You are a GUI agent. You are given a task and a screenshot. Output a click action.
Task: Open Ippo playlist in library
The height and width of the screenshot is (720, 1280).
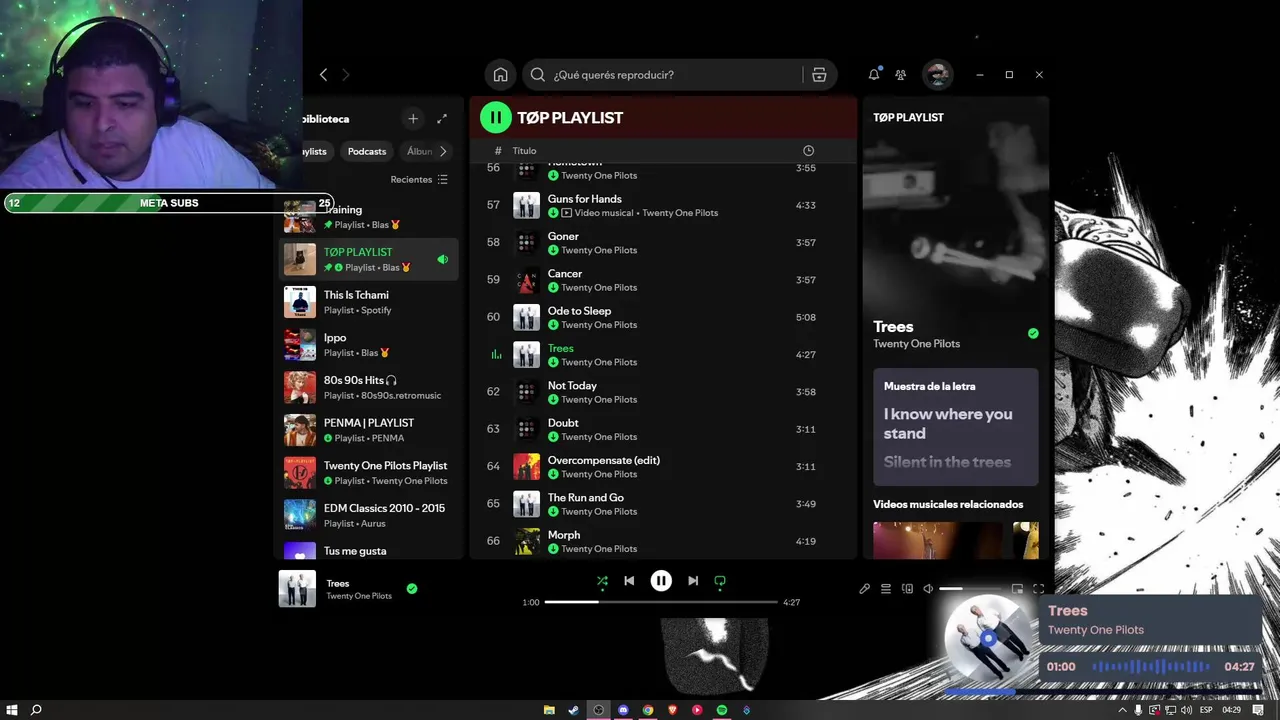(369, 345)
